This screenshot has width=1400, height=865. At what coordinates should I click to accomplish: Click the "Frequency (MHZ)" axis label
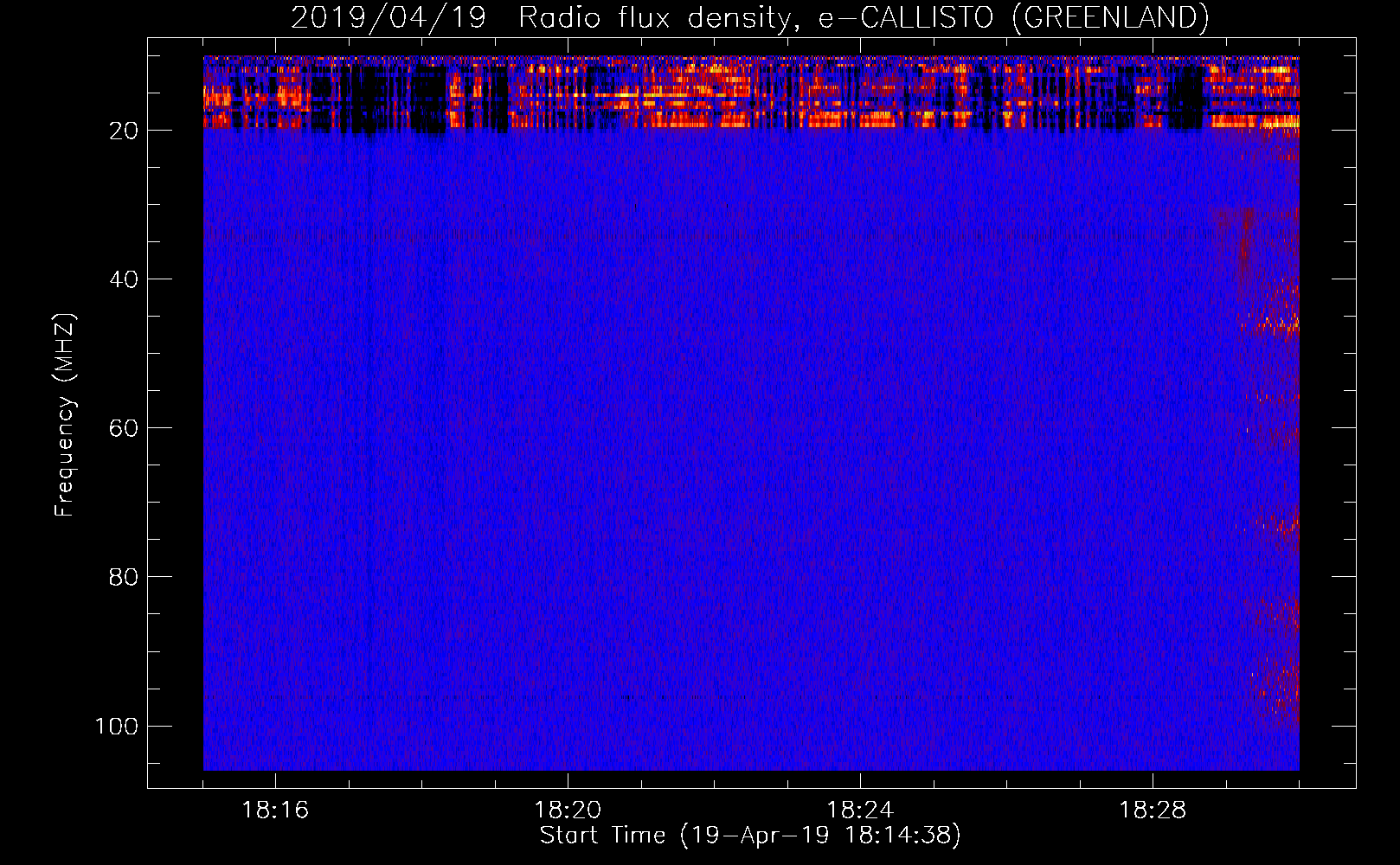pyautogui.click(x=65, y=415)
